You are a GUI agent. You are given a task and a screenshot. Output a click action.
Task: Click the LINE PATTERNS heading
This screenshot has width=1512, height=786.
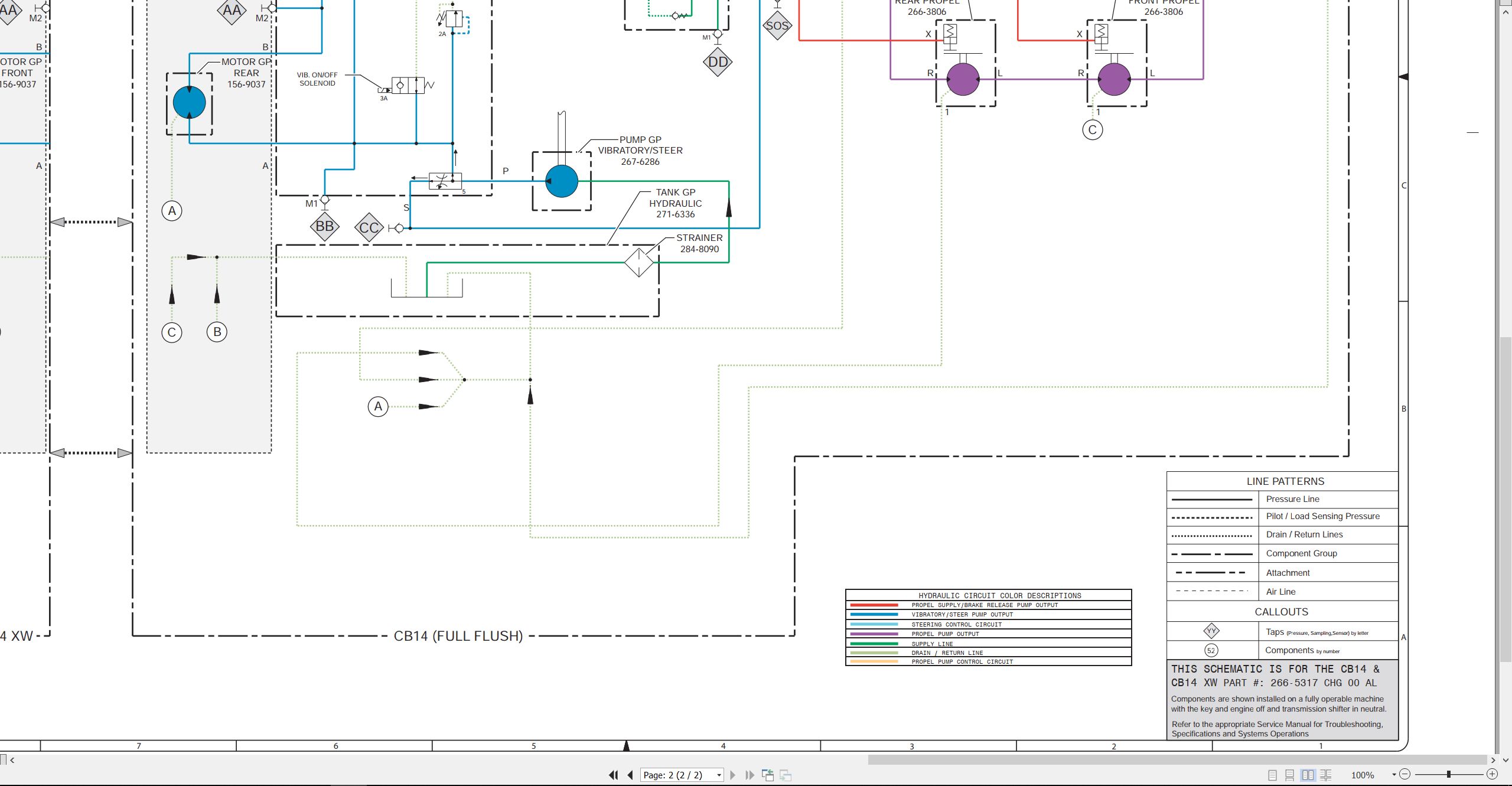click(1285, 481)
